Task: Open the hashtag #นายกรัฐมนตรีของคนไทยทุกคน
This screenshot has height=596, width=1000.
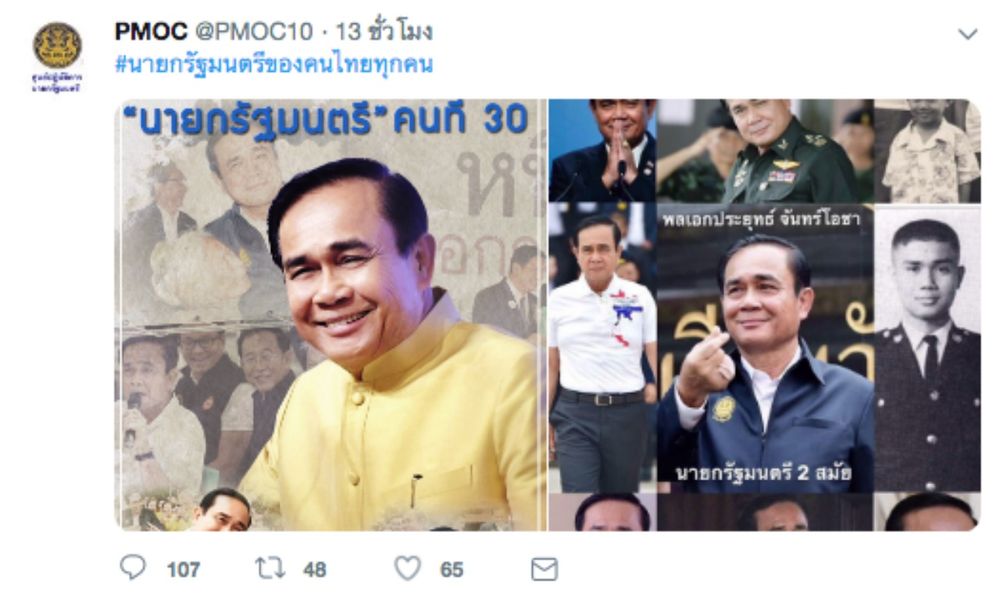Action: (274, 64)
